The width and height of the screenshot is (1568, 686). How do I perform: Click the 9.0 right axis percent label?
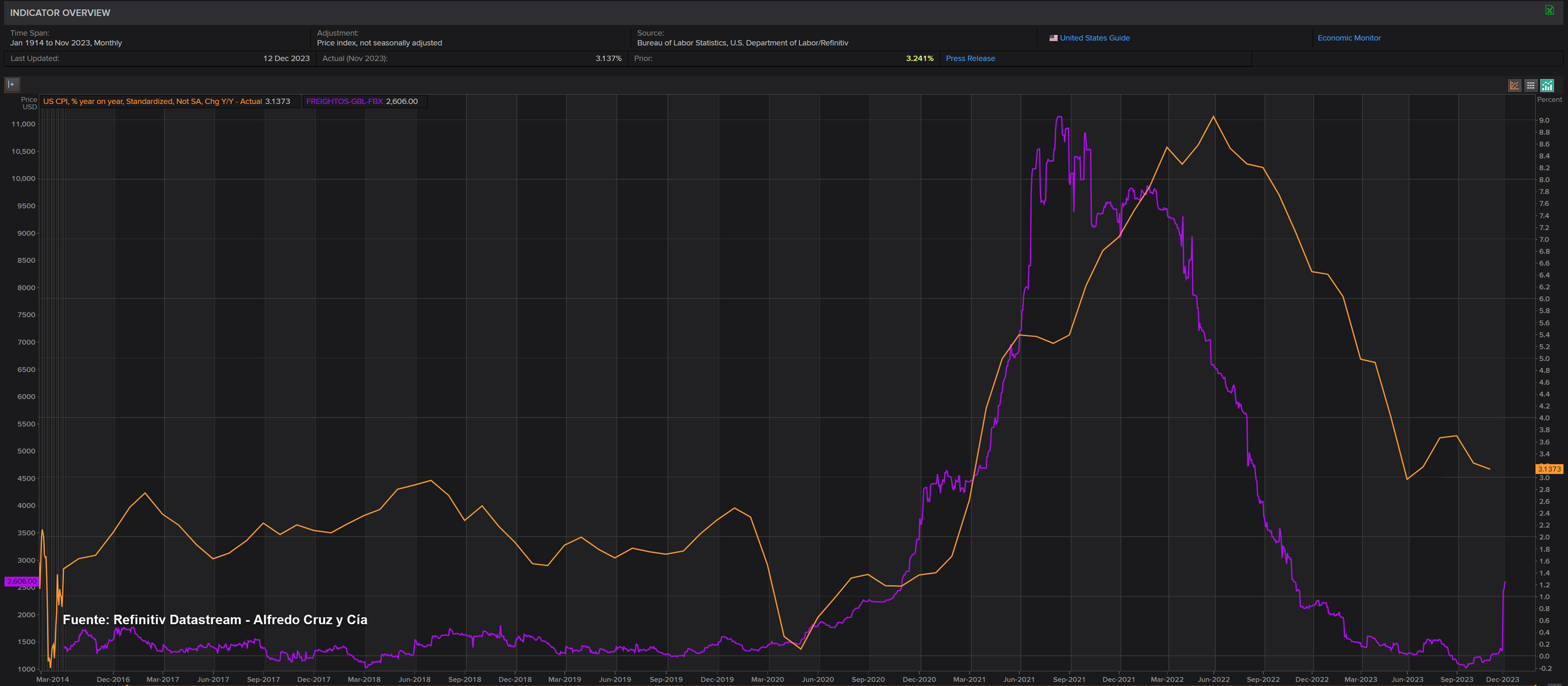(x=1544, y=121)
